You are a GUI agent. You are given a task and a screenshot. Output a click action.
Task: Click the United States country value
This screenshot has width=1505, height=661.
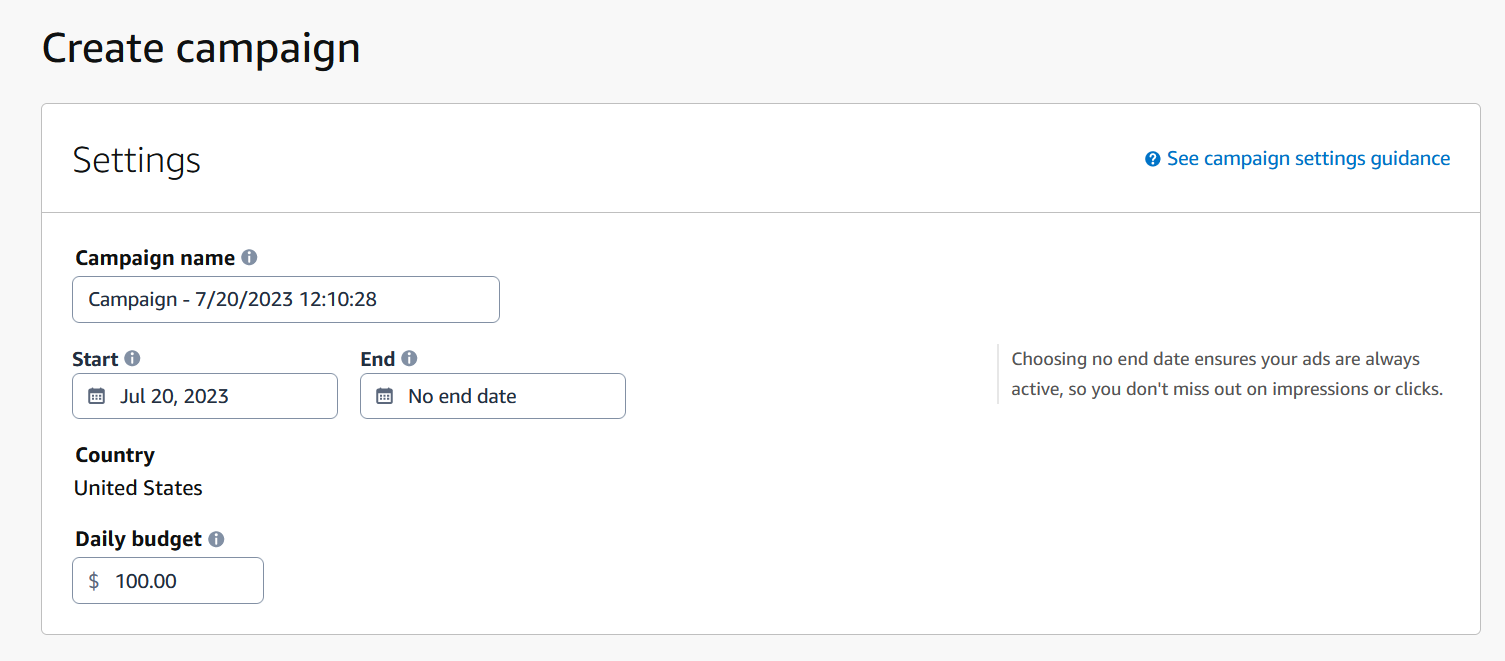click(138, 488)
